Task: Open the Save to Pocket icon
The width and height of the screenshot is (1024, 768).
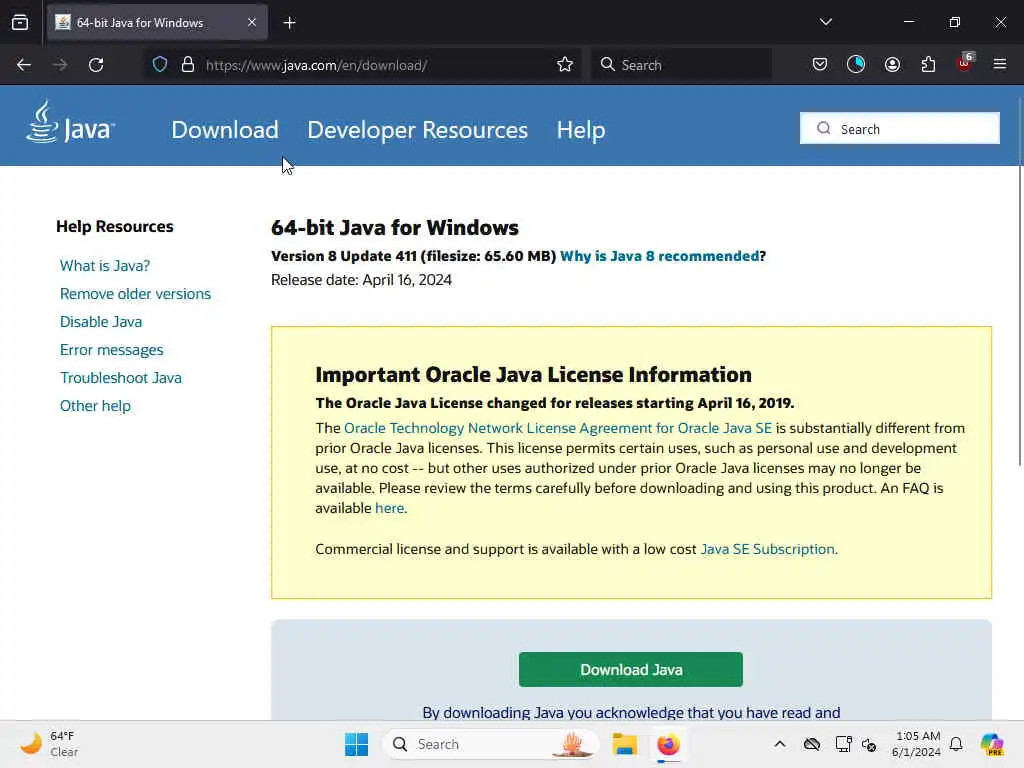Action: [820, 65]
